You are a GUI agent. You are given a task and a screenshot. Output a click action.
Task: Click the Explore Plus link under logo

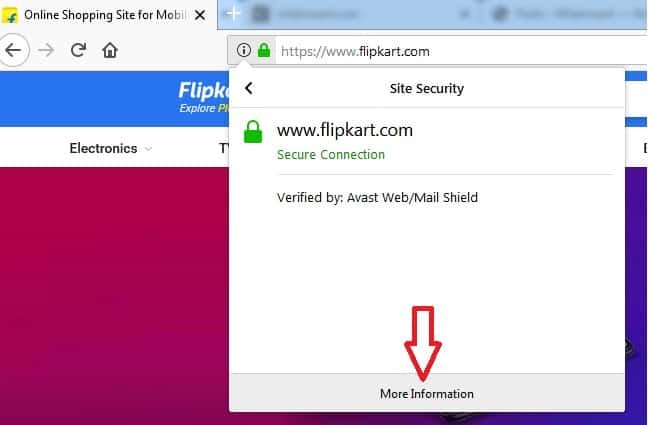click(x=204, y=108)
